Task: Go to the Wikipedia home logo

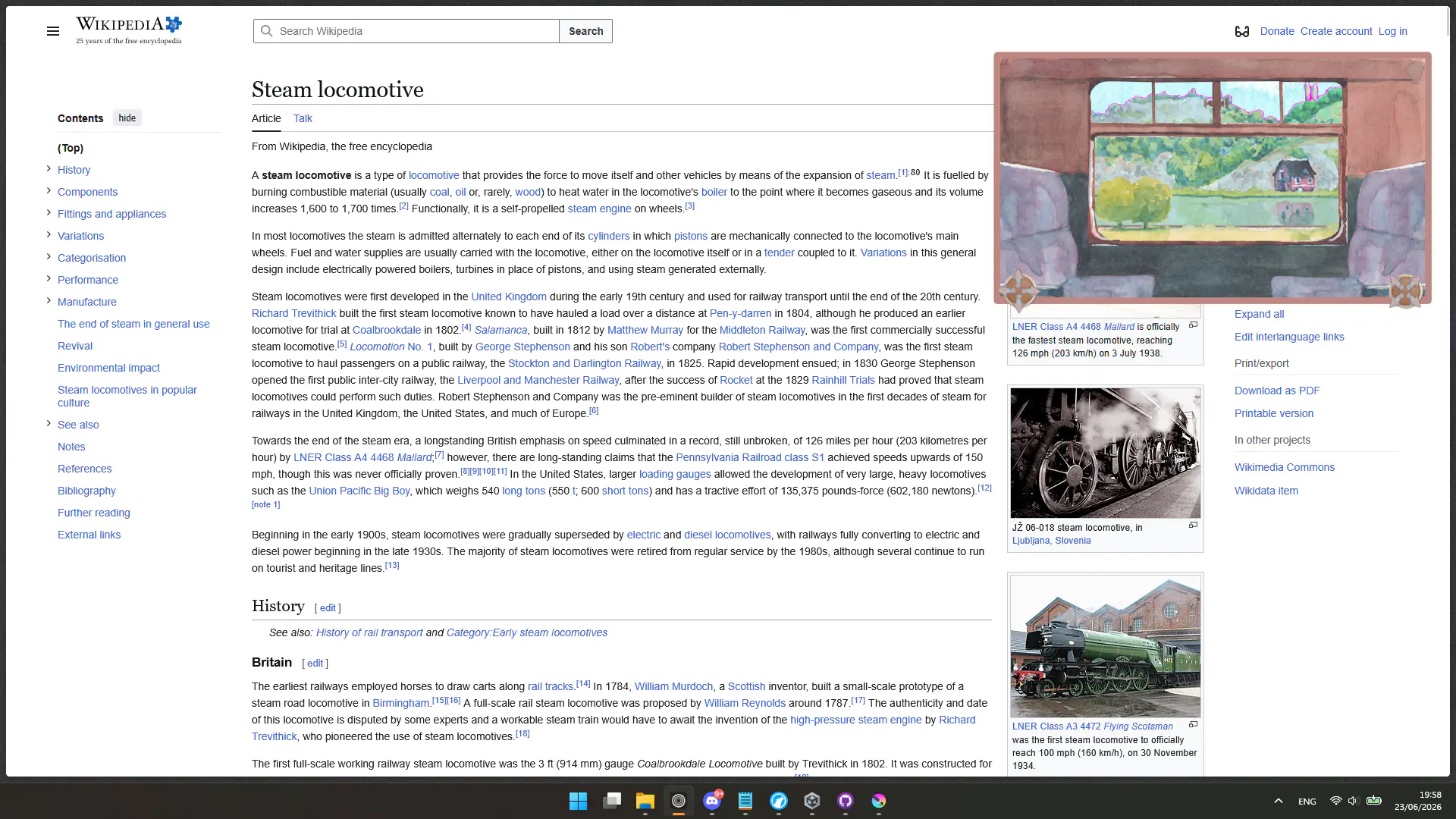Action: 129,31
